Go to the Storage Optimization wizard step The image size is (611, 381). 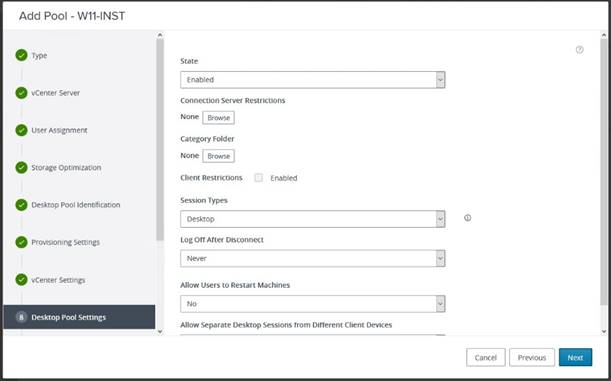click(x=66, y=168)
